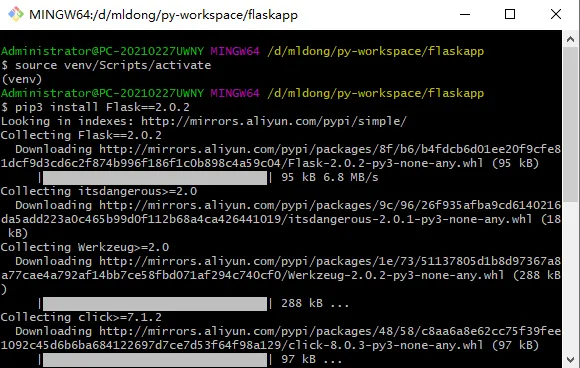
Task: Click the Flask download progress bar
Action: (155, 178)
